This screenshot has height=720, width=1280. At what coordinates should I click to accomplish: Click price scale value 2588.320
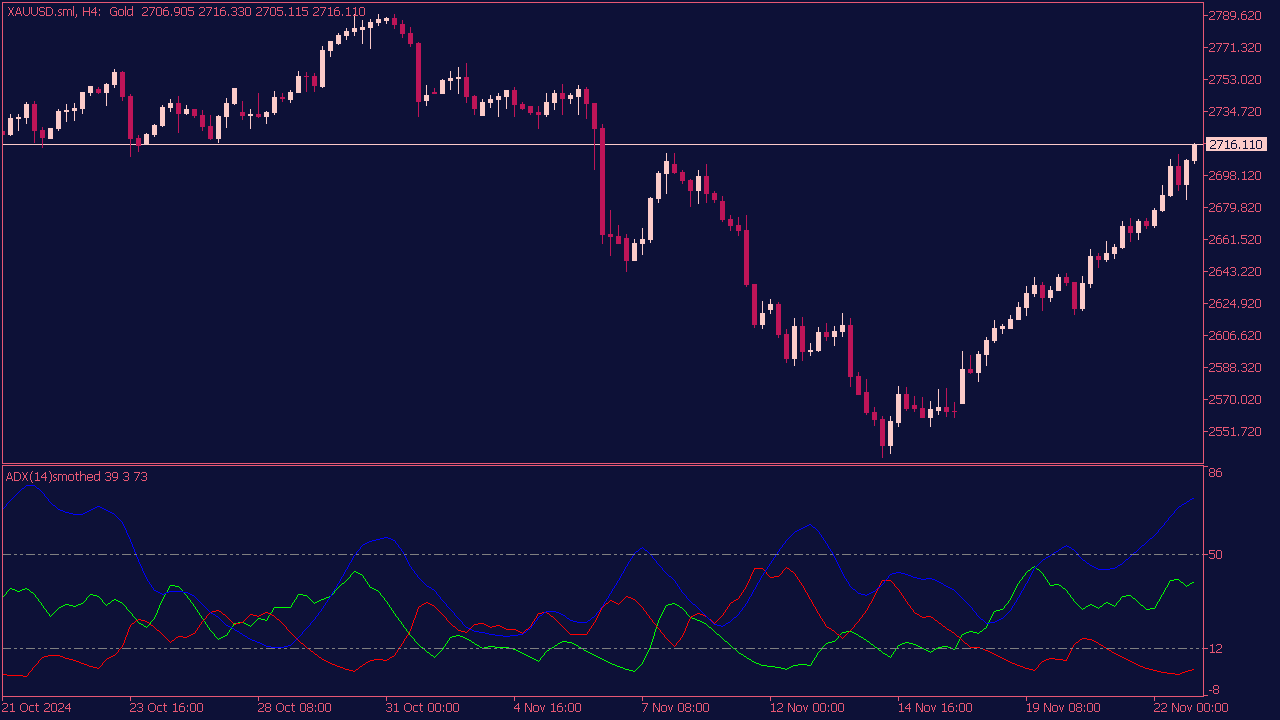tap(1235, 368)
